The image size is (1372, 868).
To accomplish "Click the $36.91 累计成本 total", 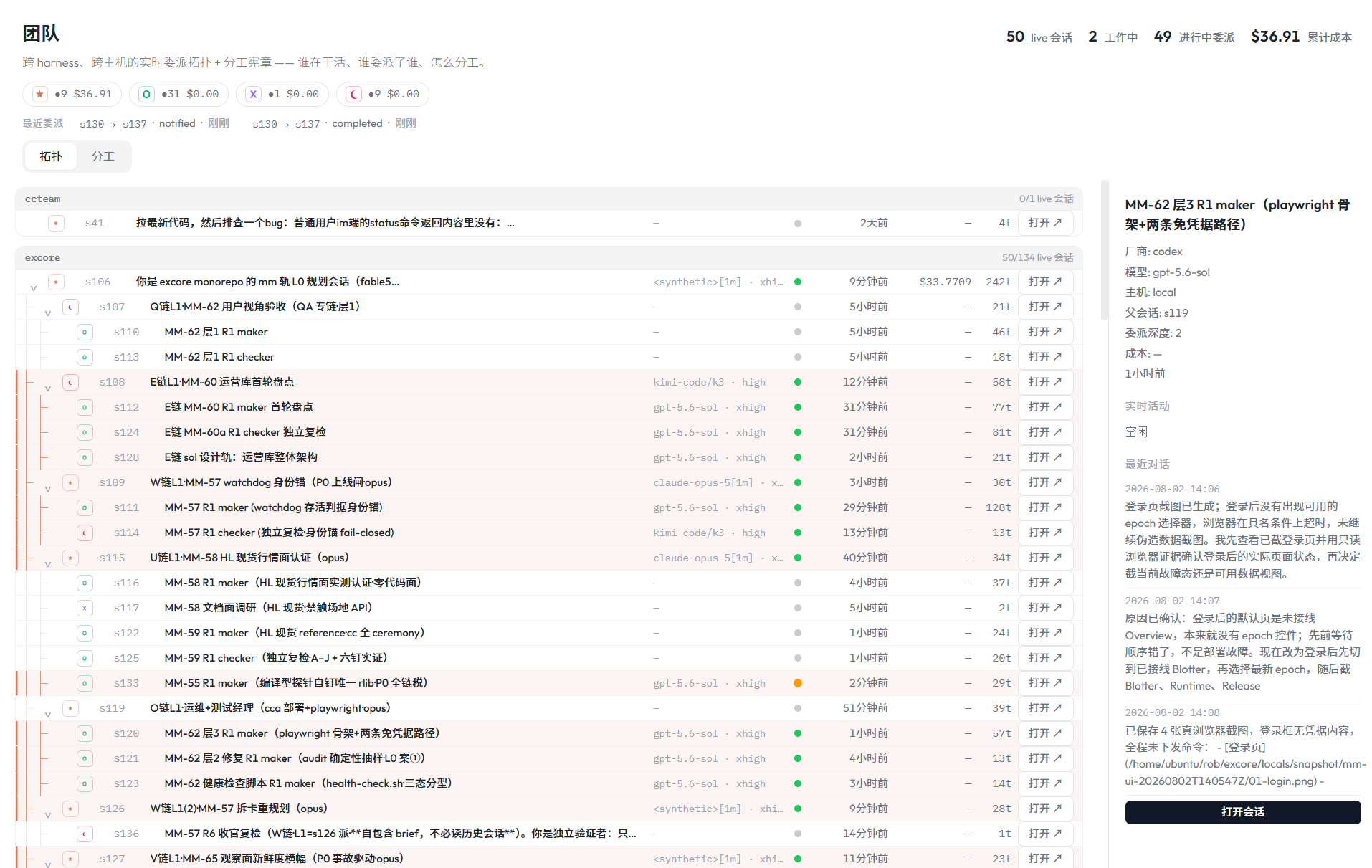I will [x=1301, y=37].
